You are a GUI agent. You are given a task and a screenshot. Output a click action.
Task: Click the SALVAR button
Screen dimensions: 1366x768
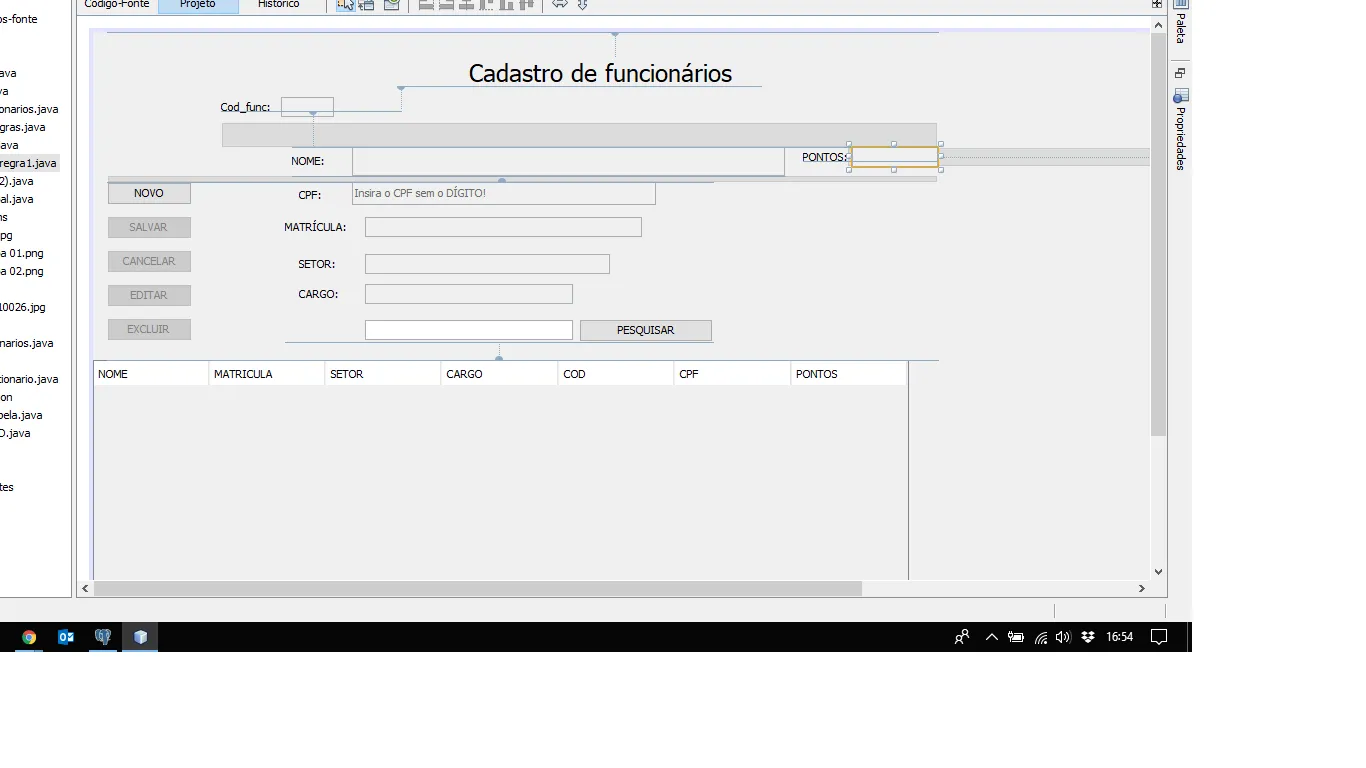click(149, 227)
